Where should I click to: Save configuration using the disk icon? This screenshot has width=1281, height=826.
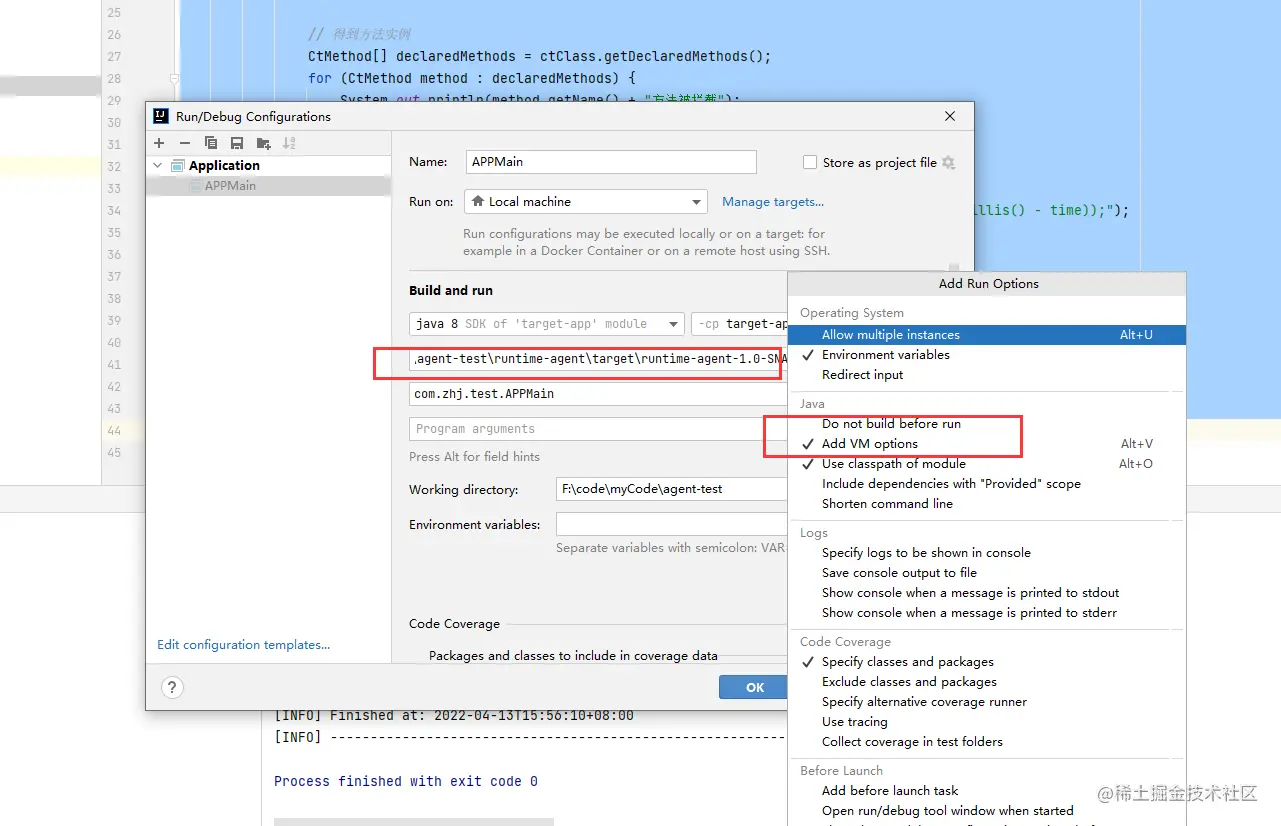click(x=237, y=143)
